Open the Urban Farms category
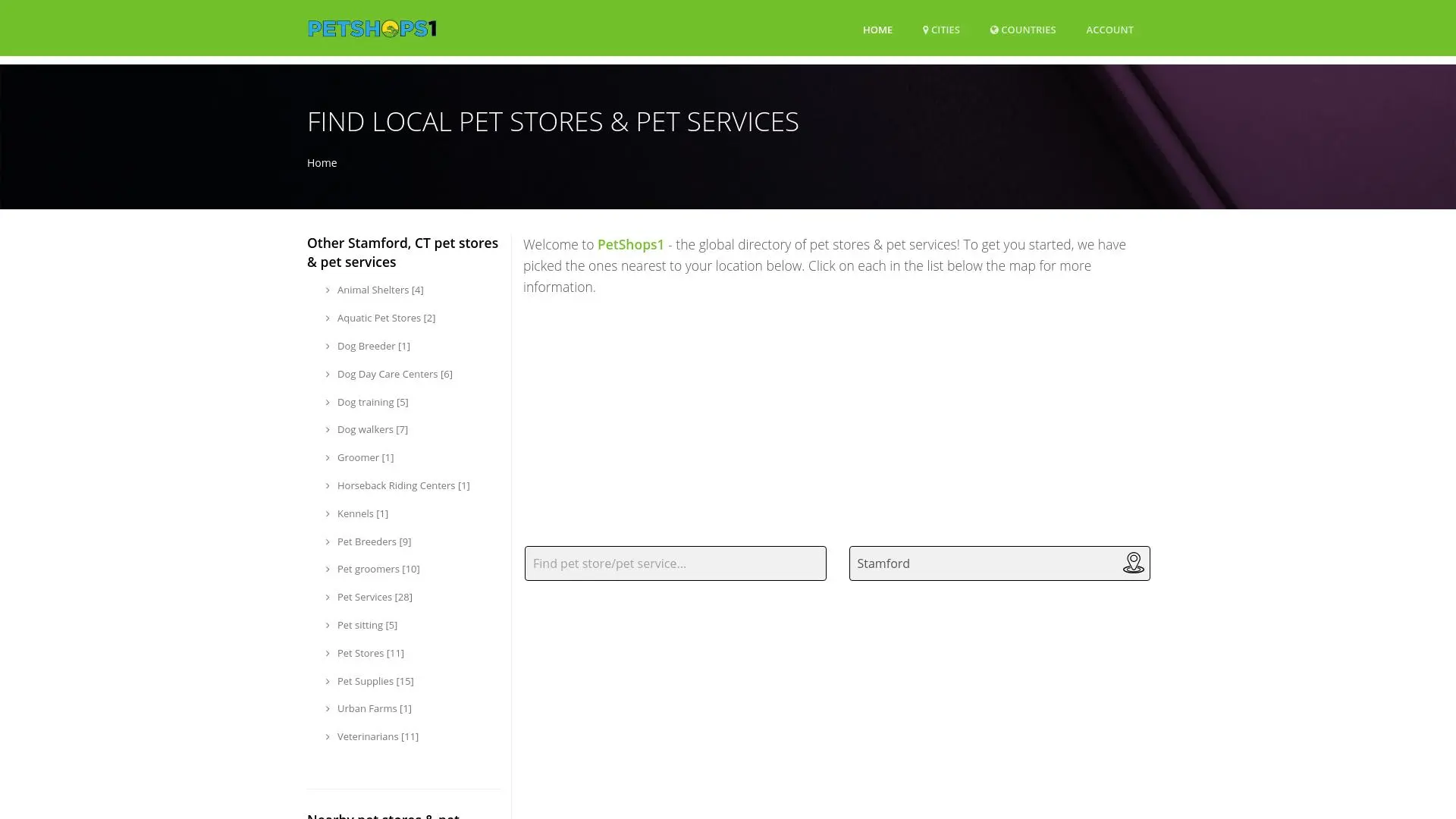 pyautogui.click(x=374, y=708)
